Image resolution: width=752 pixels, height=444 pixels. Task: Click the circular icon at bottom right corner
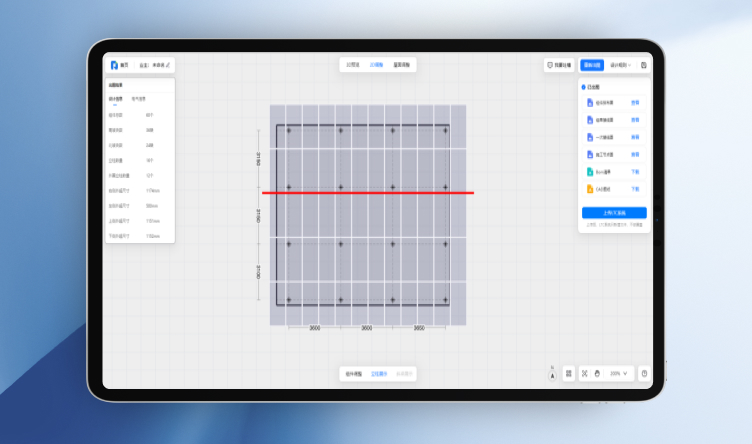tap(644, 373)
